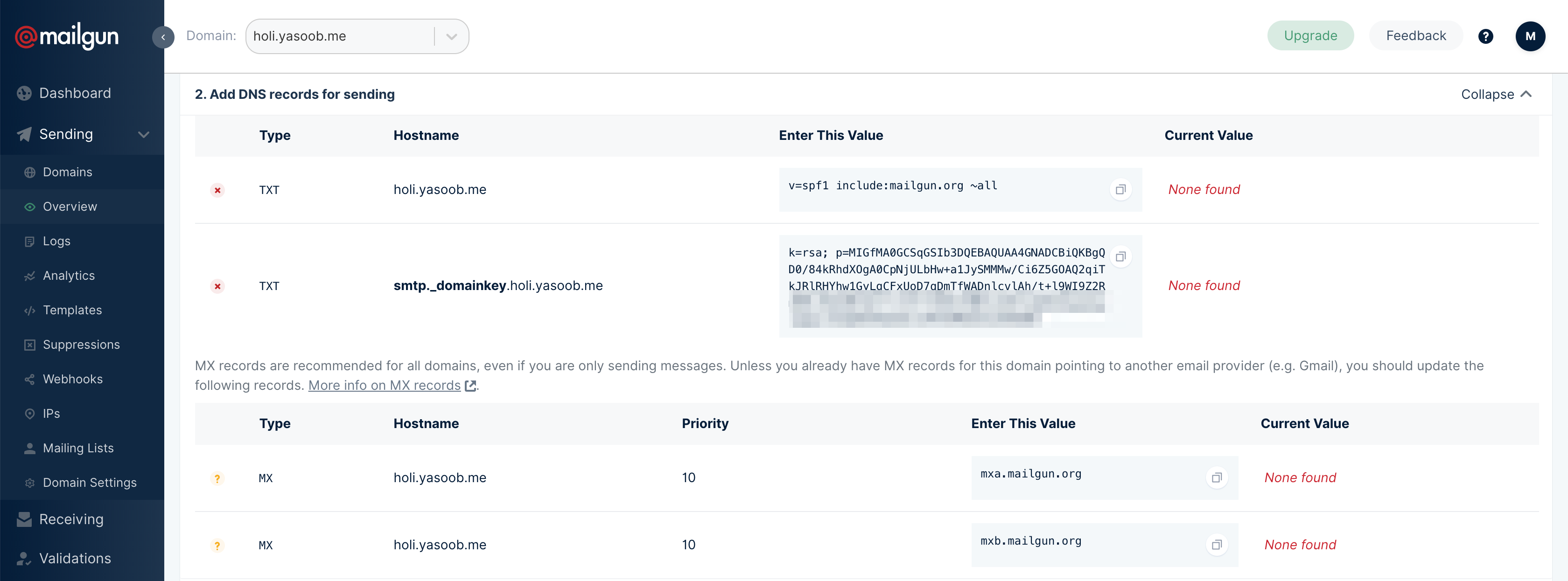1568x581 pixels.
Task: Collapse the sidebar with the arrow button
Action: [163, 37]
